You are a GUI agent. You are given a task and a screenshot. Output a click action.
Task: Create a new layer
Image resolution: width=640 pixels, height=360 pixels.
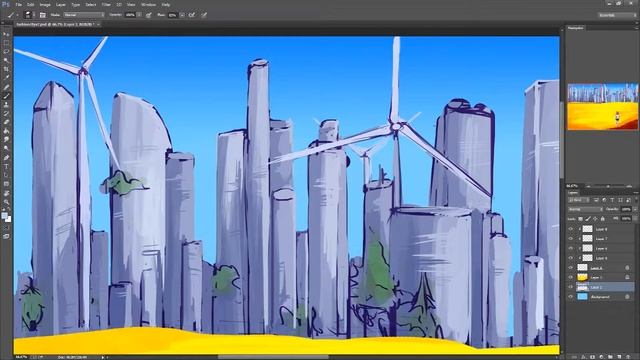(x=619, y=357)
